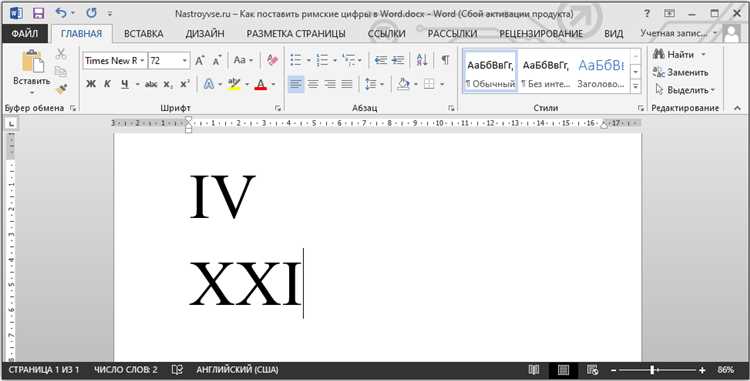The width and height of the screenshot is (750, 381).
Task: Increase paragraph indent
Action: click(398, 60)
